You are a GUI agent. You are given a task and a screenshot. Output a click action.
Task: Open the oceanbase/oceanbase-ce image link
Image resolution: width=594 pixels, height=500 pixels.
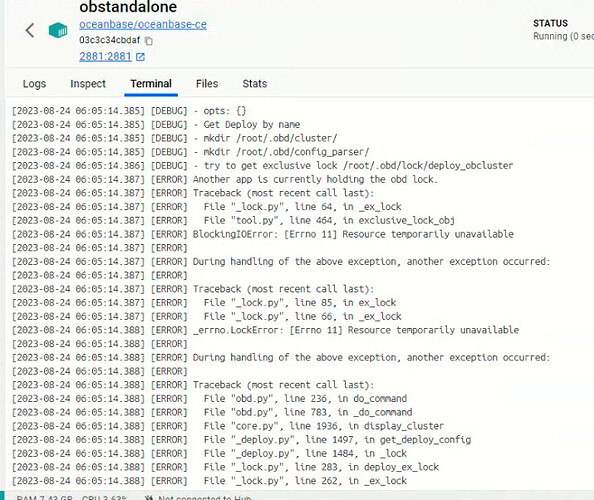143,24
